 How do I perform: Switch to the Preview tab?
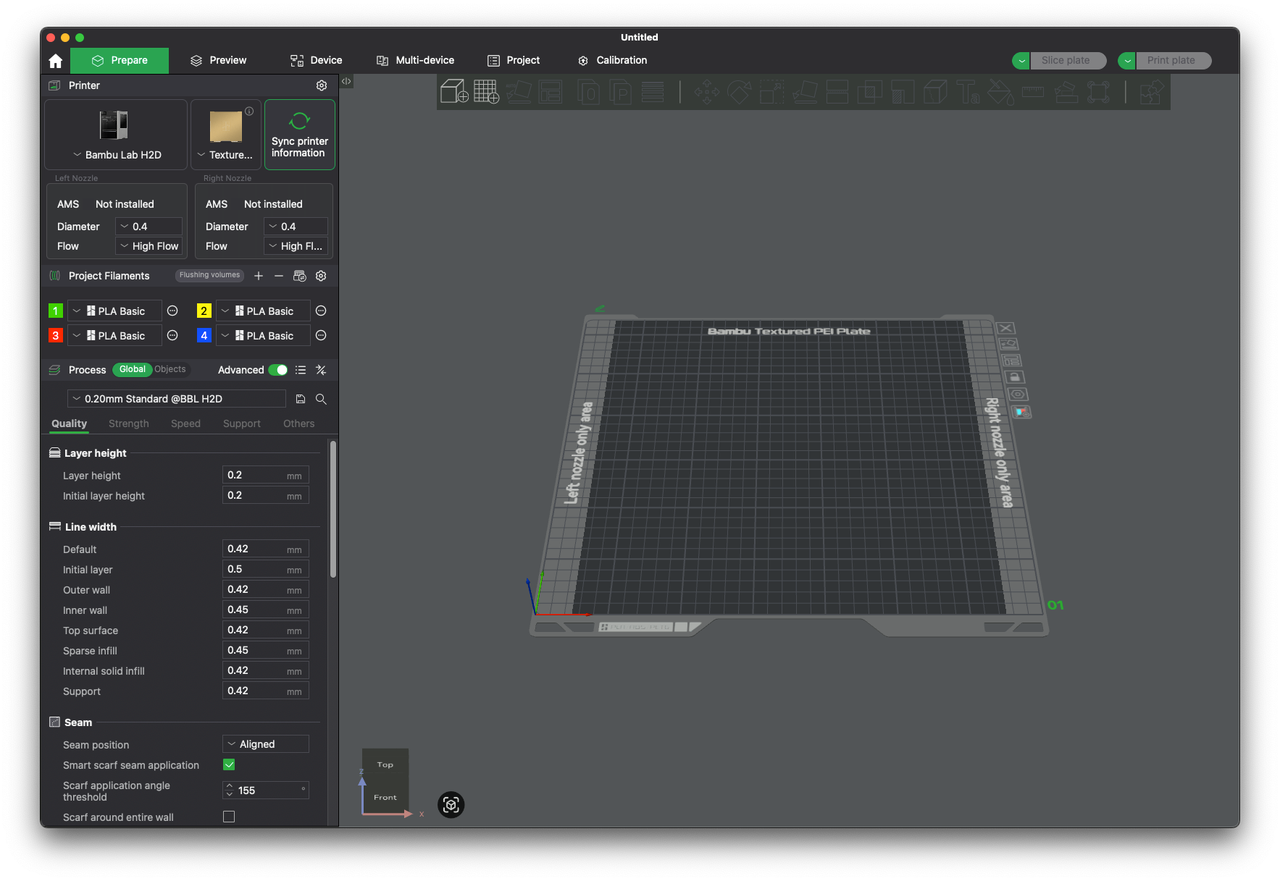(218, 60)
